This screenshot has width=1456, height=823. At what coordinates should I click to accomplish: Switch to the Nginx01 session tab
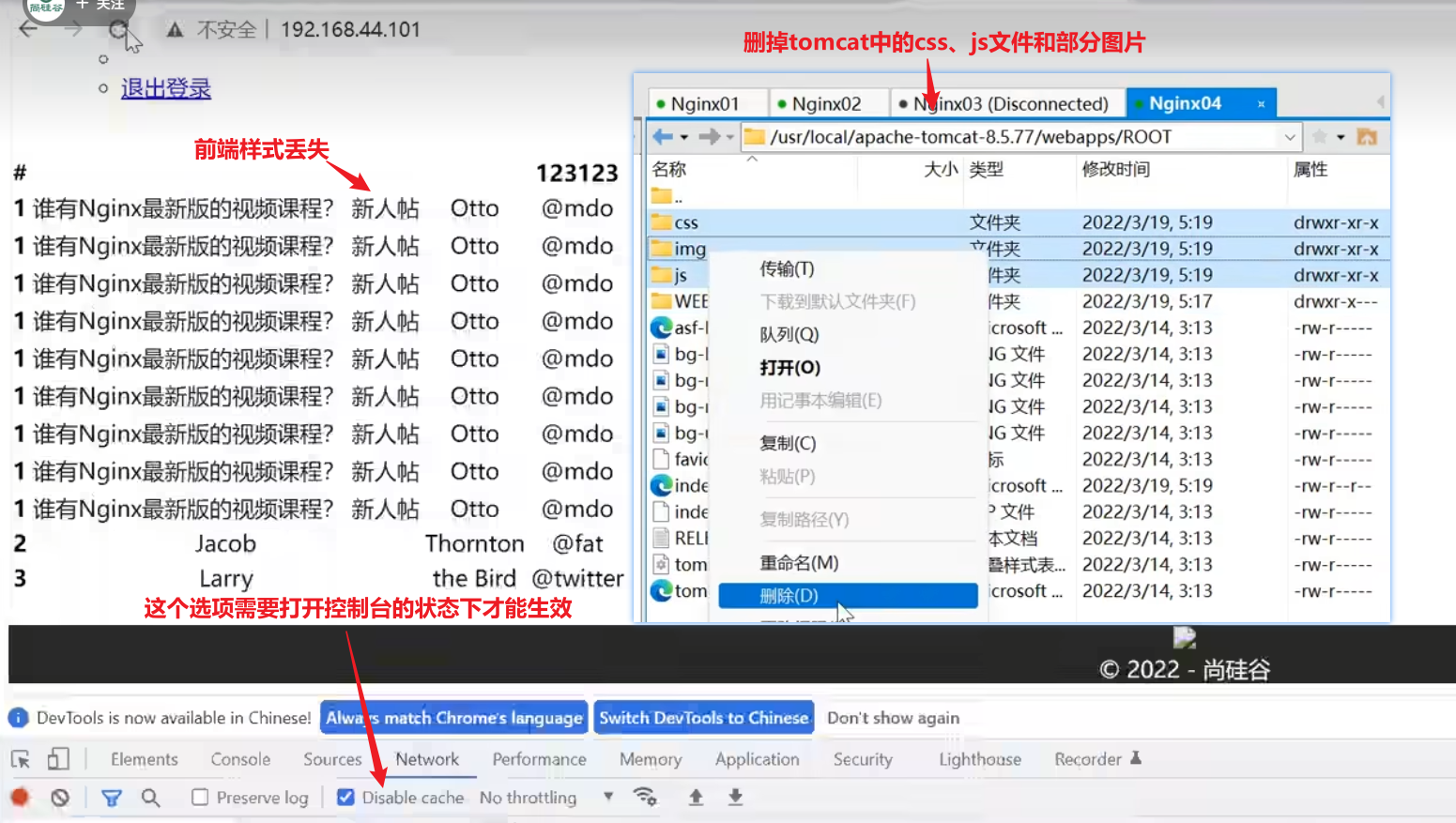(704, 103)
